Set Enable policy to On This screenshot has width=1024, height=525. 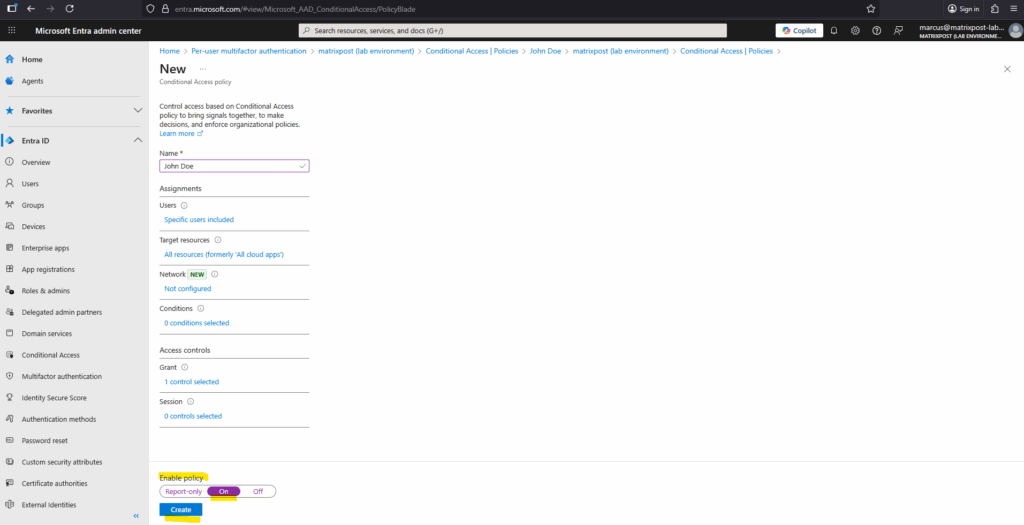point(223,492)
